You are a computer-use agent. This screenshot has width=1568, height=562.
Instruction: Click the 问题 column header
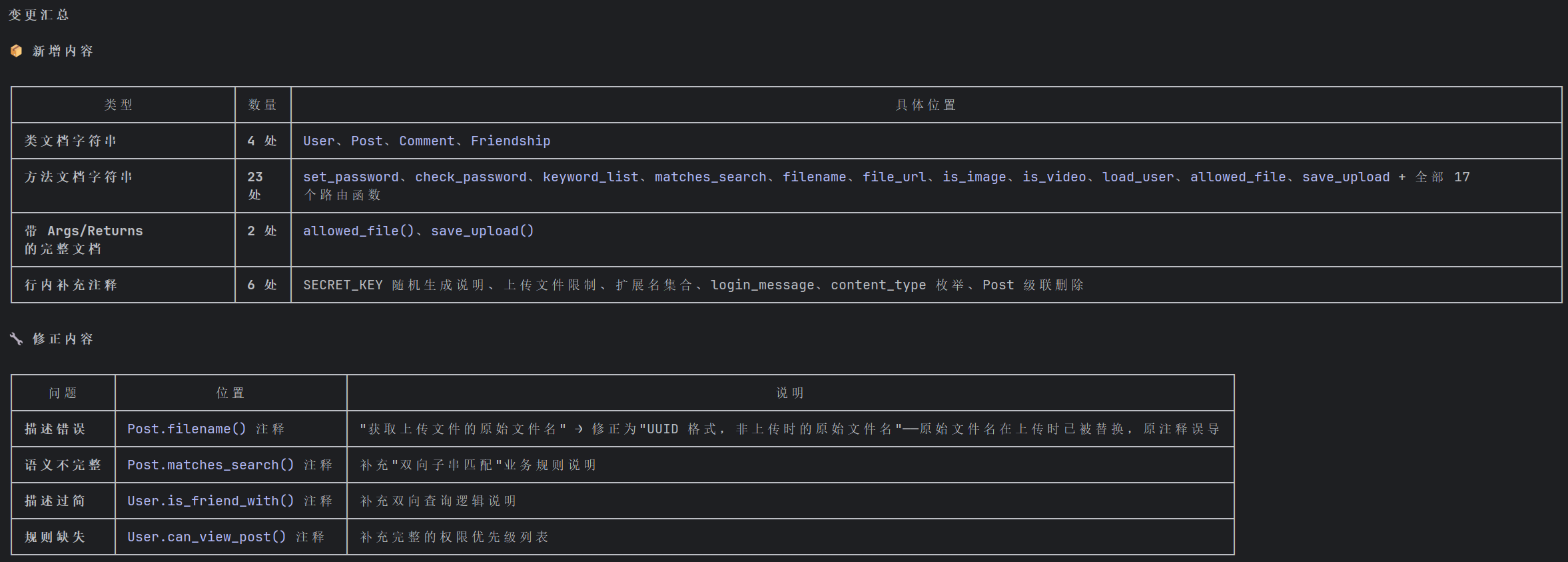click(63, 393)
